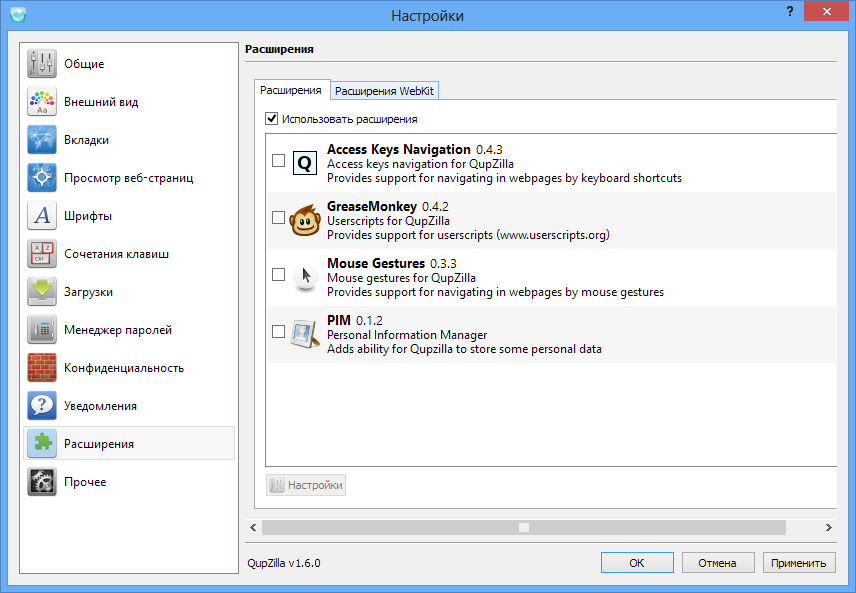856x593 pixels.
Task: Select the Mouse Gestures title text
Action: coord(376,263)
